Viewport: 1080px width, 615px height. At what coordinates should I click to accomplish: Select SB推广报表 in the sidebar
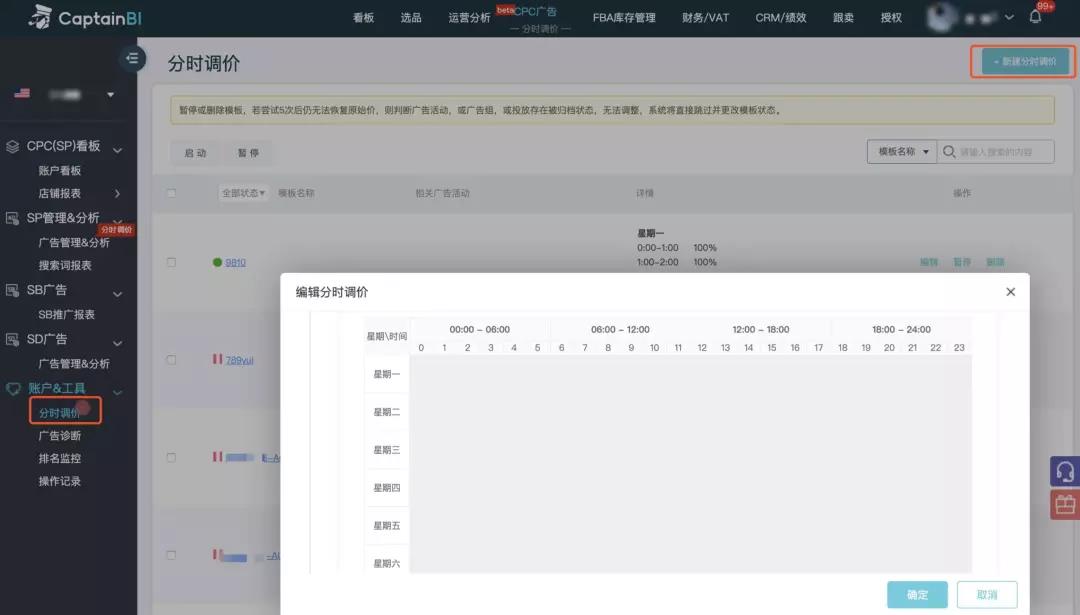click(x=66, y=314)
